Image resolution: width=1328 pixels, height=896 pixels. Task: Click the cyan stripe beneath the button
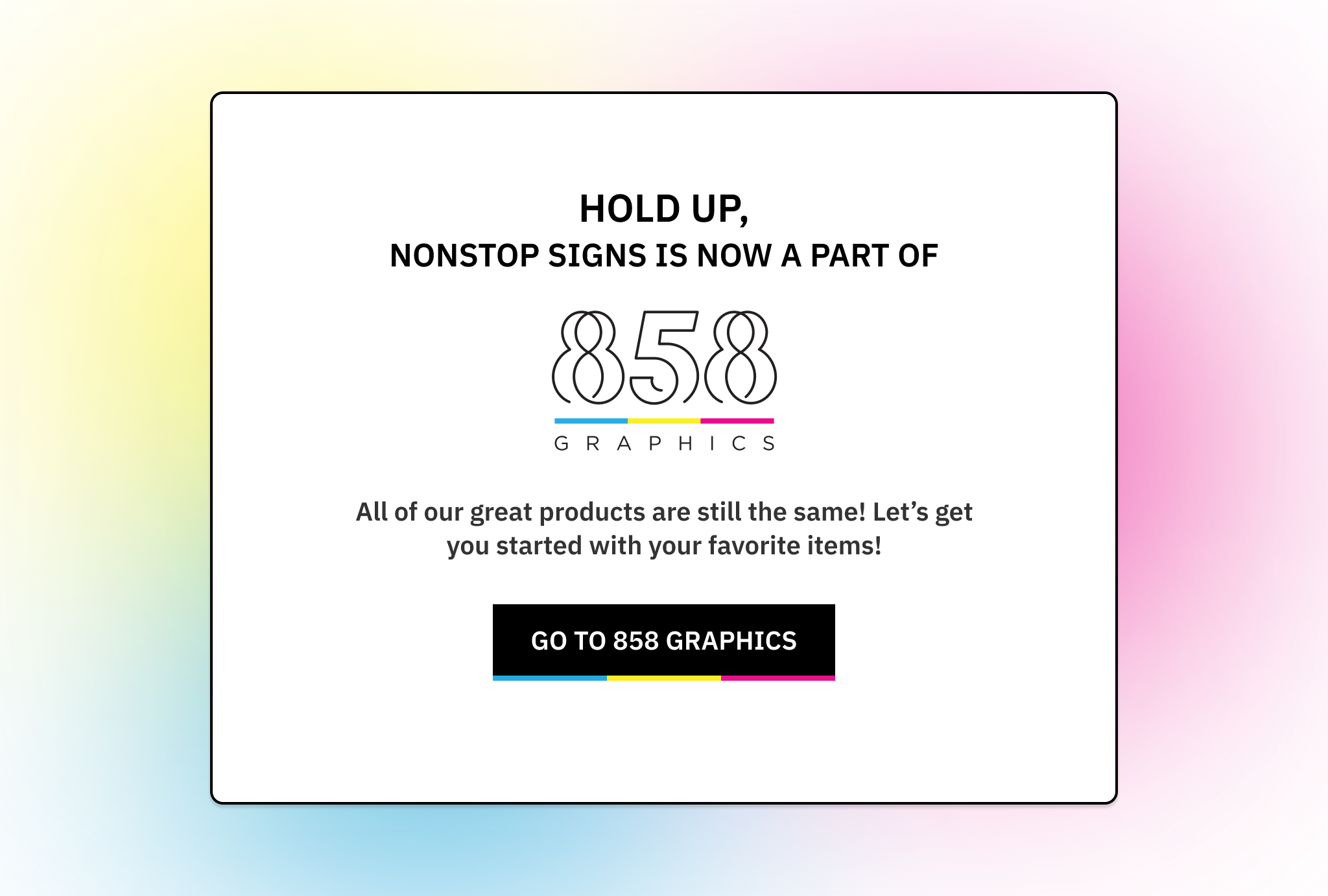coord(550,678)
